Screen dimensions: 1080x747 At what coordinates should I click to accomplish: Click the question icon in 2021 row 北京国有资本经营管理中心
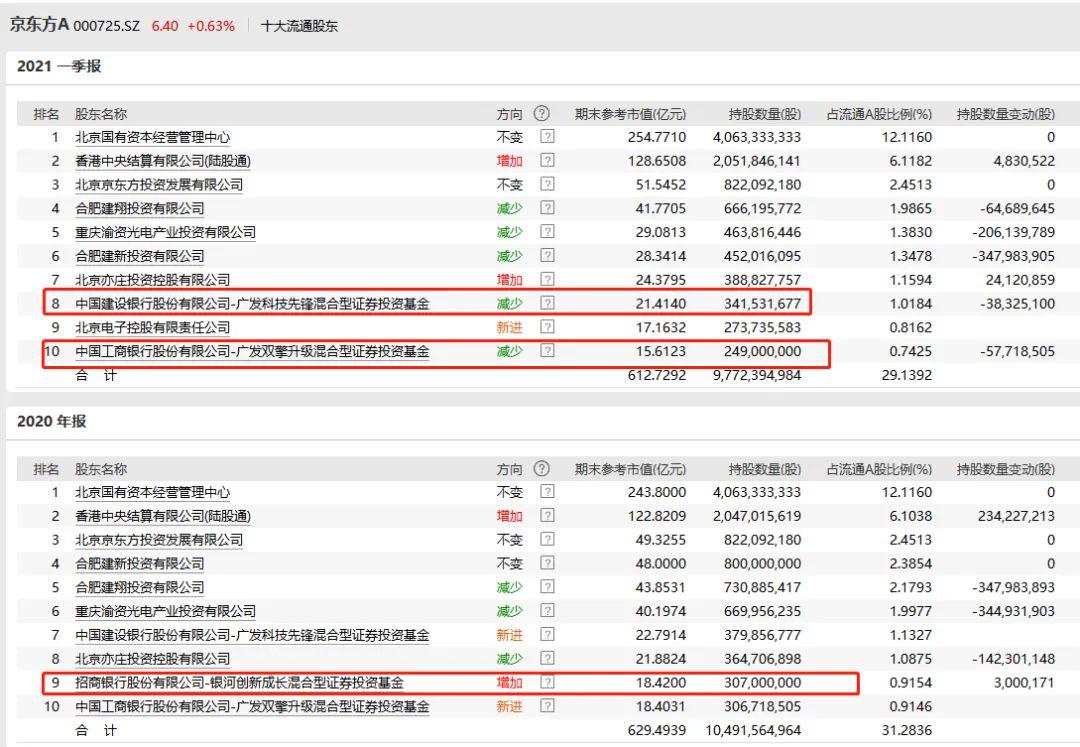(x=548, y=136)
